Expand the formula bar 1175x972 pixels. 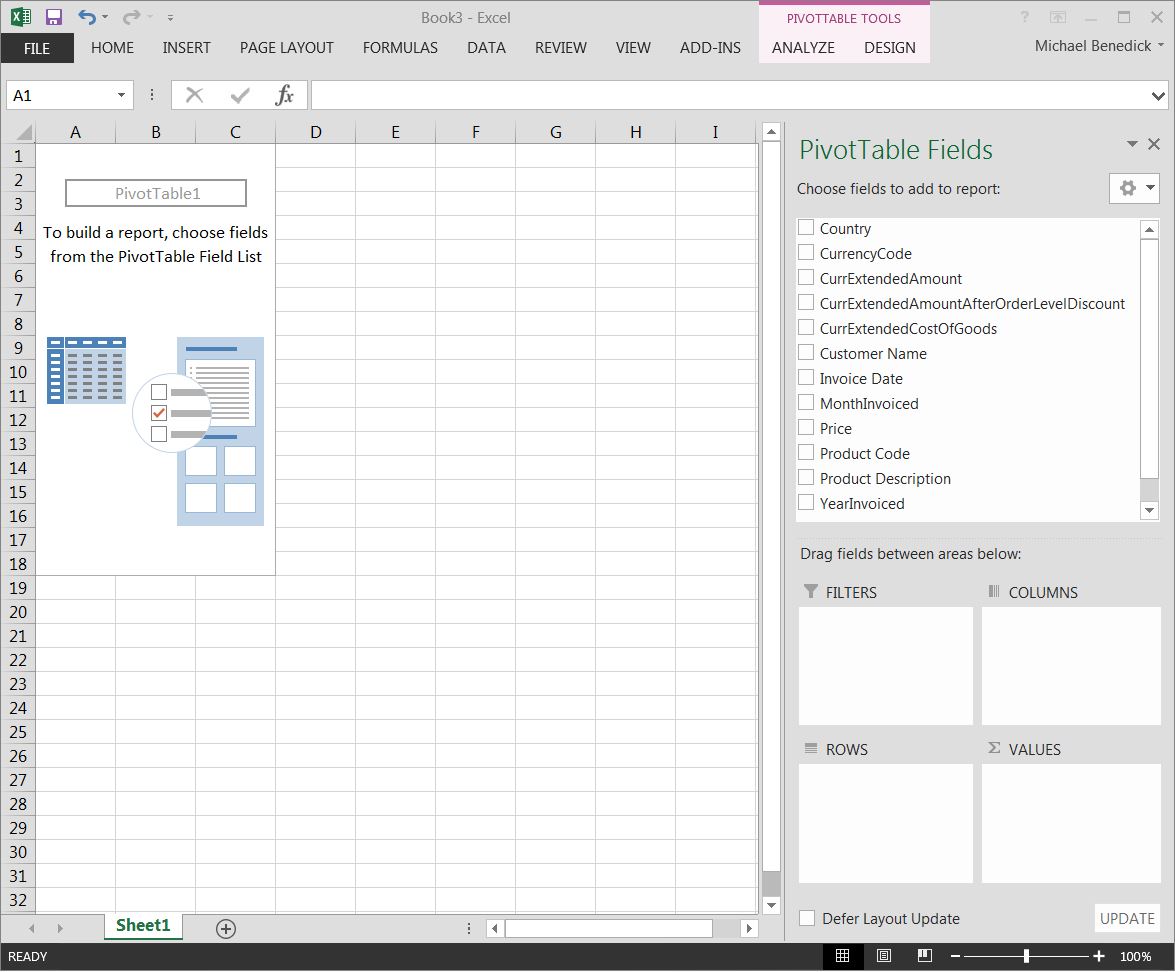tap(1158, 96)
